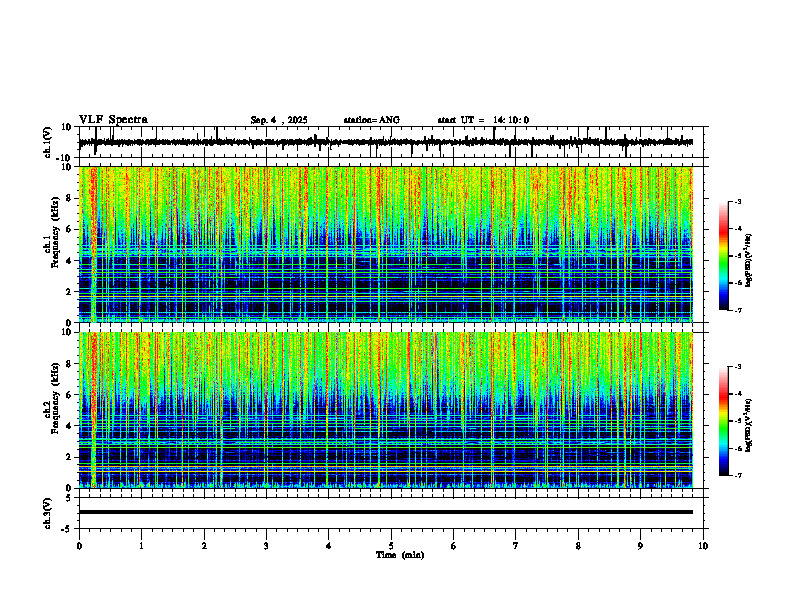Click the "ch.3(V)" axis label
The image size is (792, 612).
point(48,513)
